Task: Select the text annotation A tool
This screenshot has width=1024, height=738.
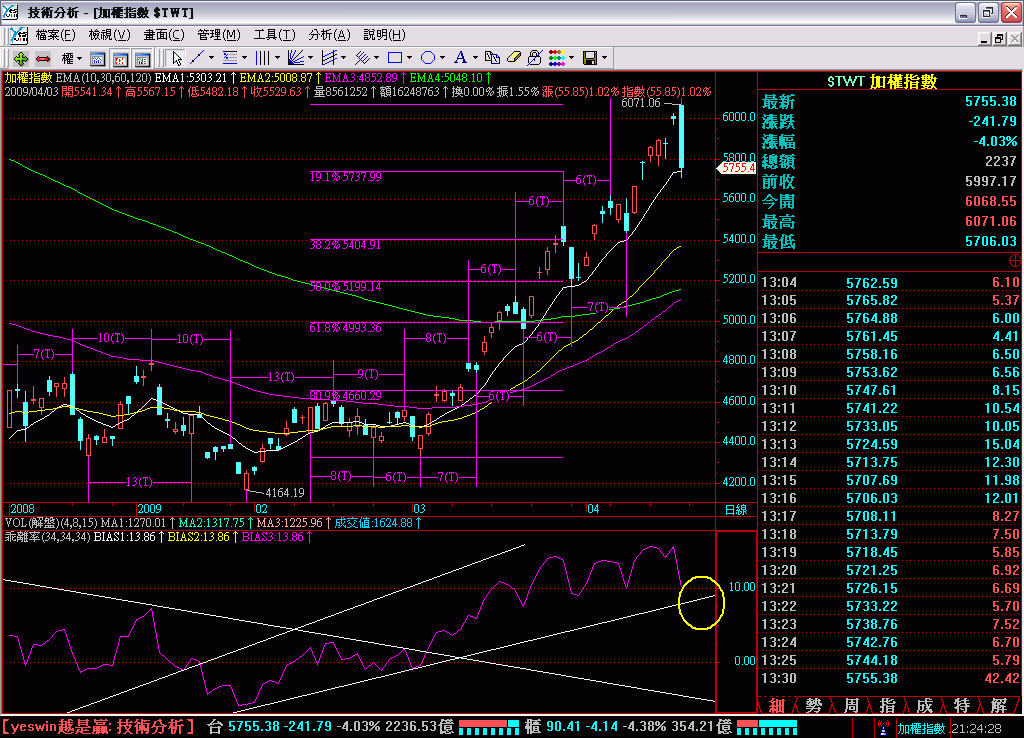Action: pos(460,58)
